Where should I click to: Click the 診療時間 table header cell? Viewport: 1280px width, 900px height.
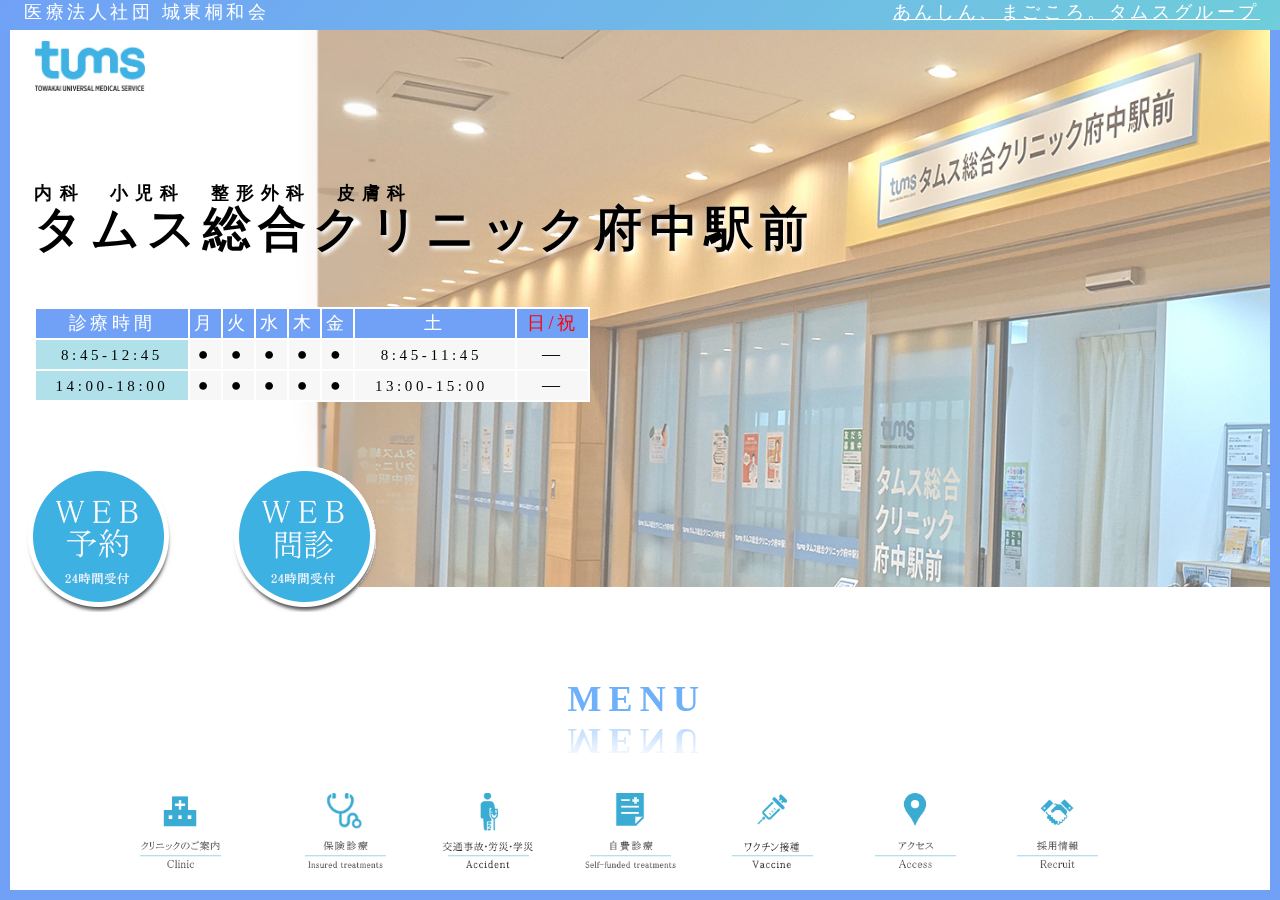click(112, 323)
